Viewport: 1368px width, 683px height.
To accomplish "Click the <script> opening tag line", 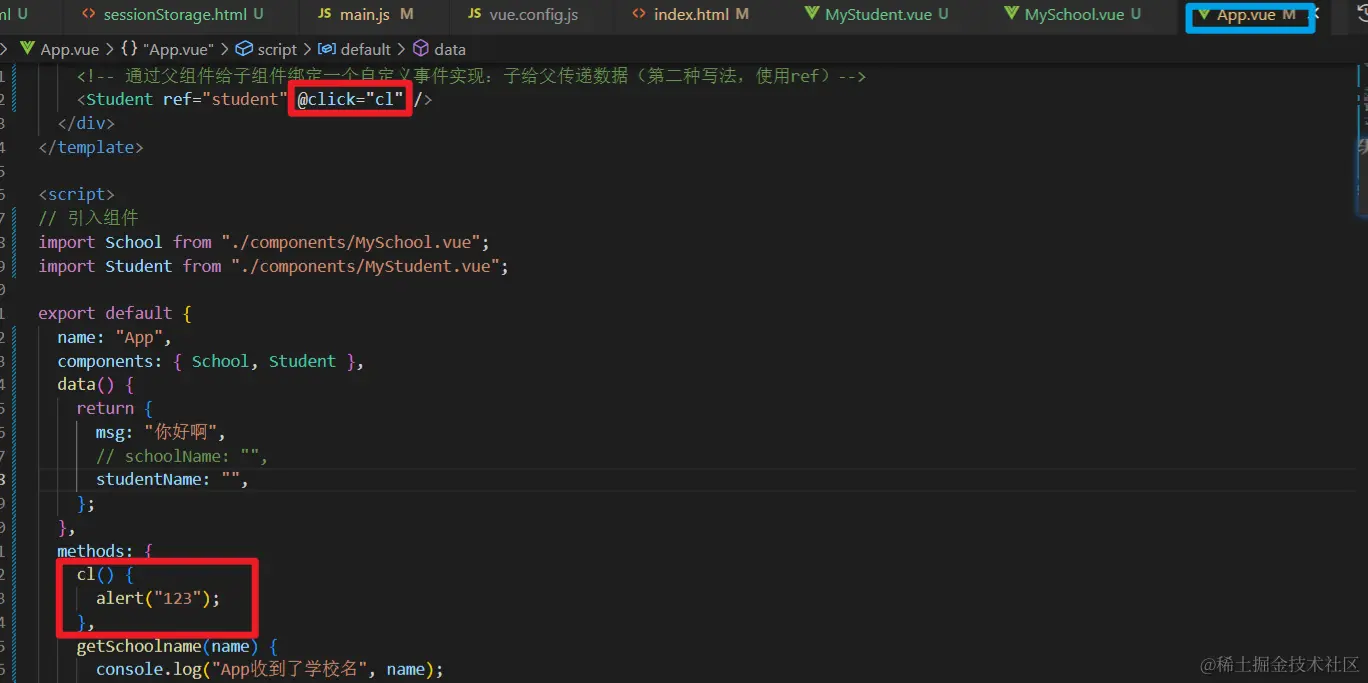I will [76, 194].
